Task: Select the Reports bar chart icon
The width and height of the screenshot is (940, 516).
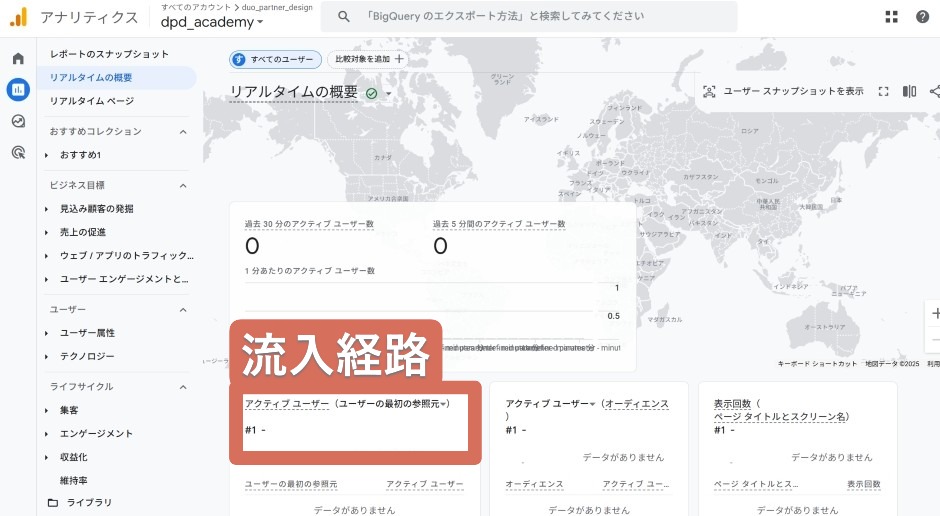Action: point(18,90)
